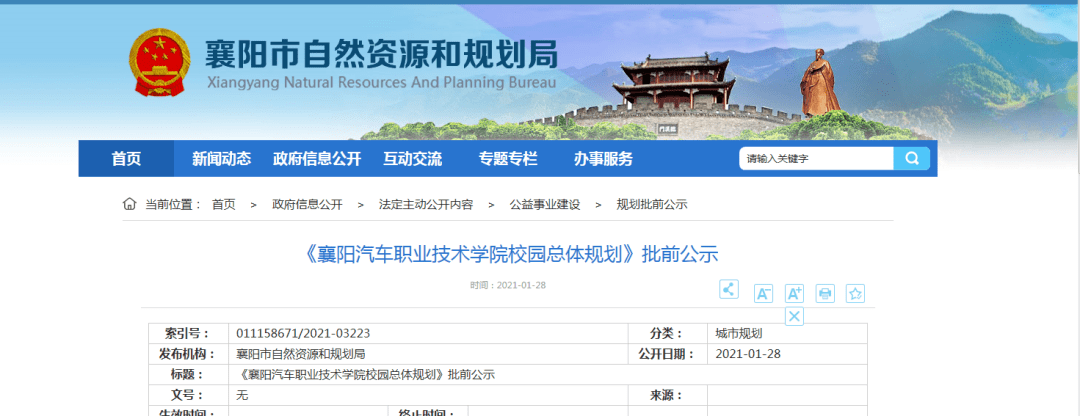Go to 首页 in breadcrumb
This screenshot has width=1080, height=416.
224,205
